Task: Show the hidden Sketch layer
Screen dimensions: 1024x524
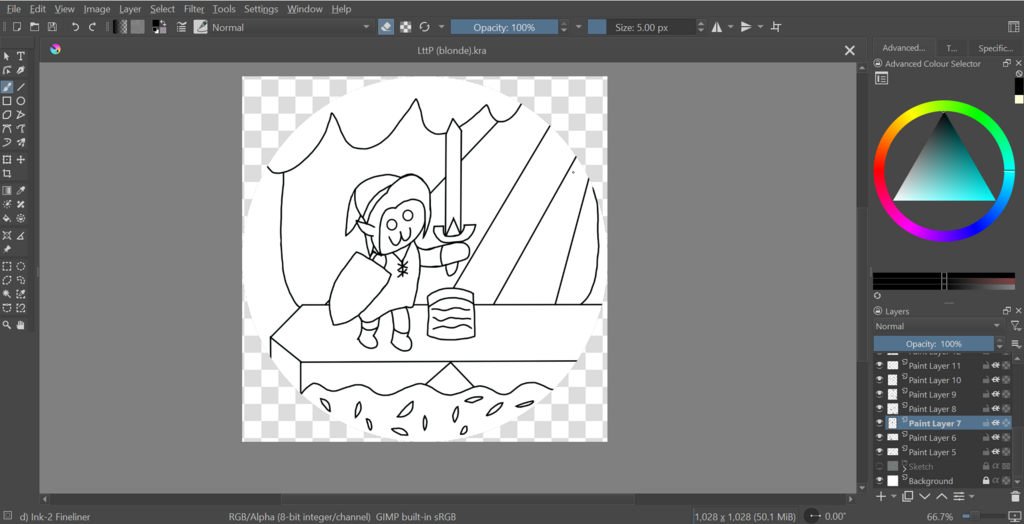Action: (880, 466)
